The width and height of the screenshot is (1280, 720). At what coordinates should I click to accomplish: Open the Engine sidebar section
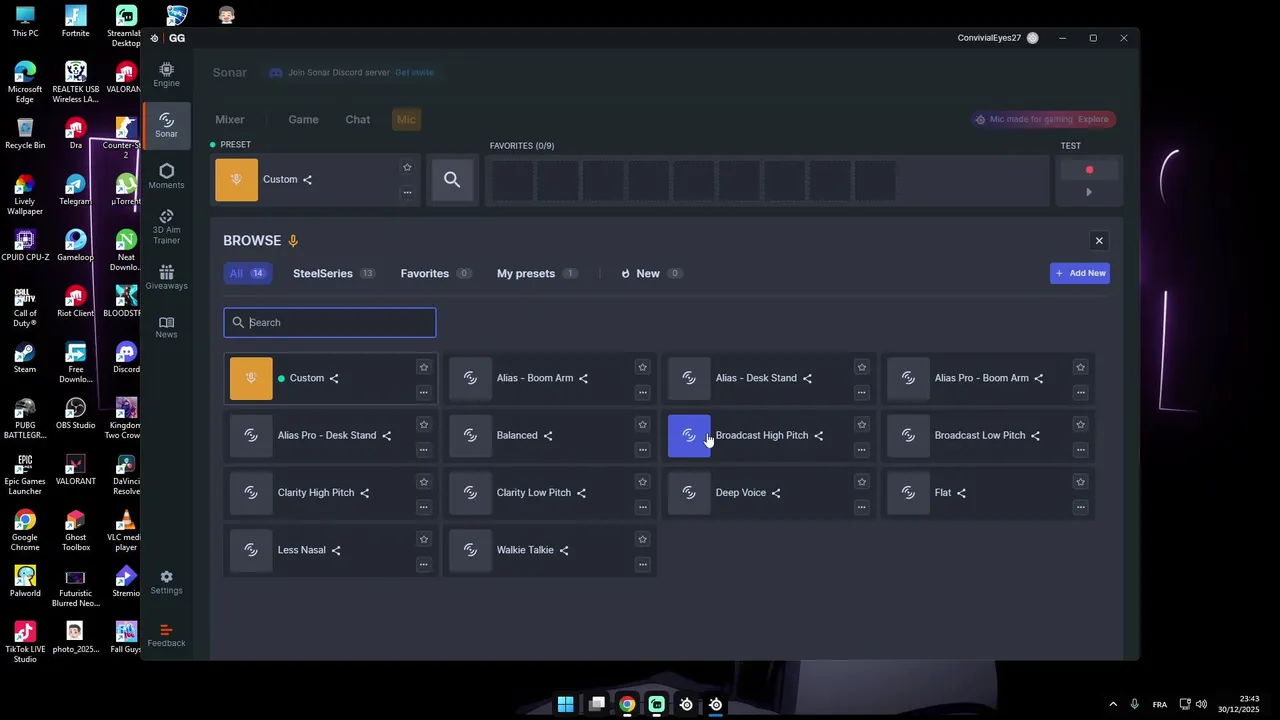coord(166,74)
